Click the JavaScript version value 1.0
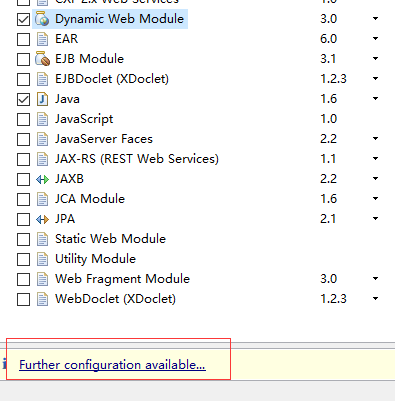The image size is (395, 401). [328, 119]
